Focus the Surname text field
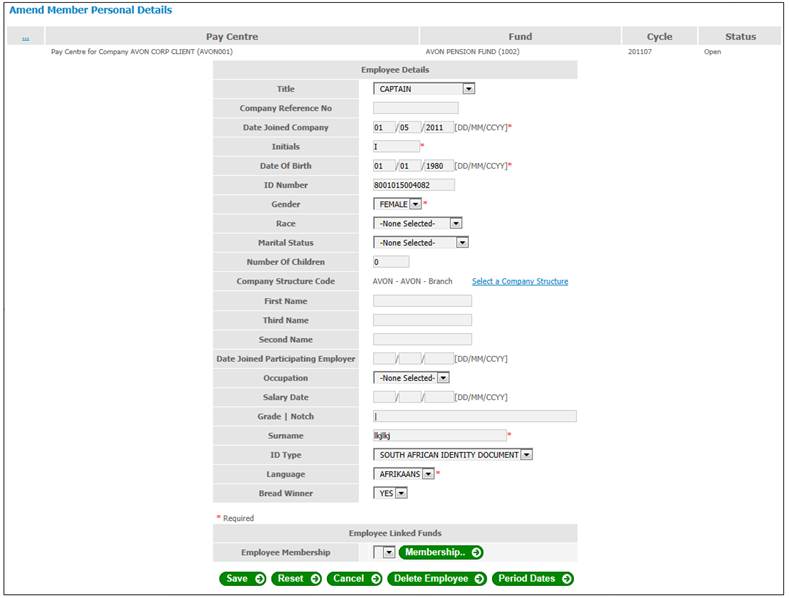This screenshot has width=789, height=598. (x=439, y=436)
